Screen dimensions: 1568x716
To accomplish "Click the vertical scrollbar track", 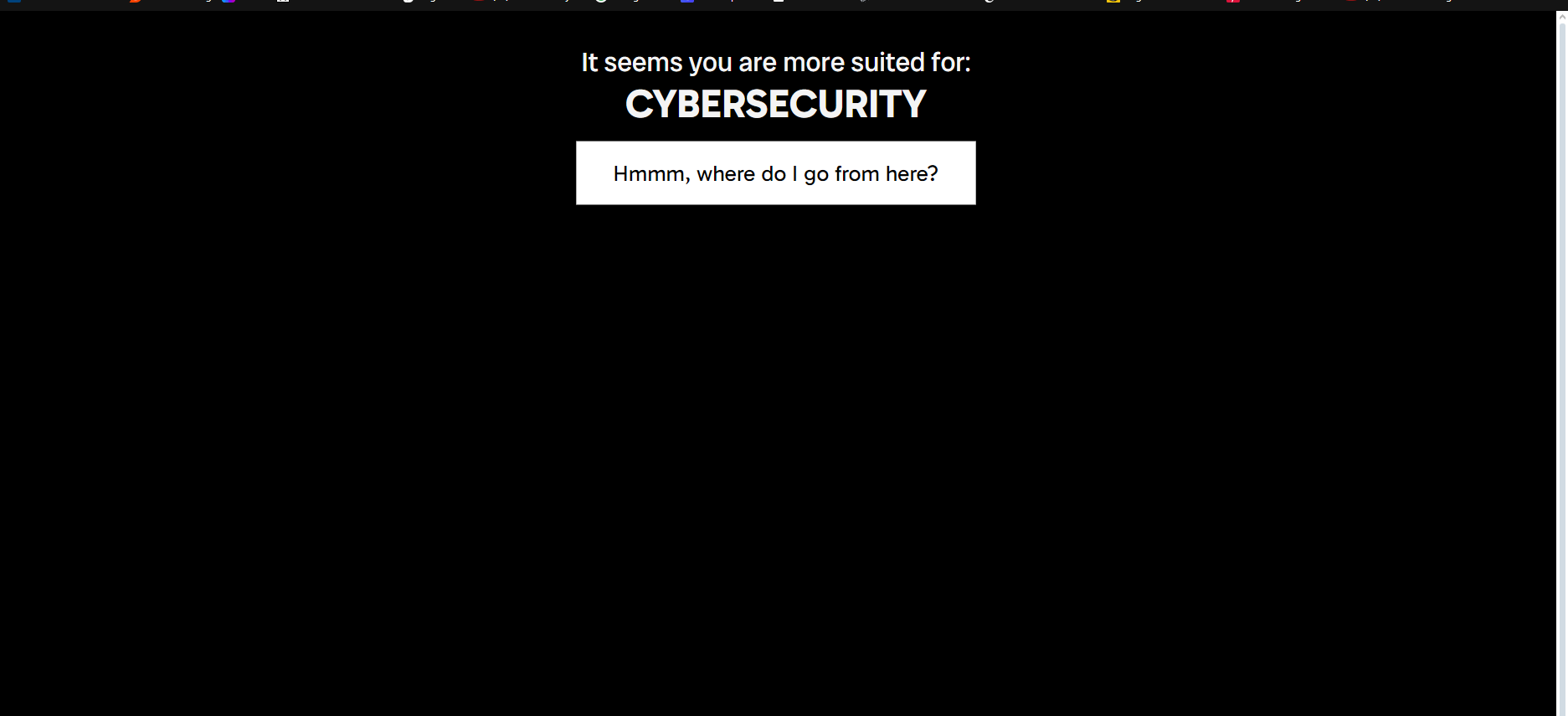I will click(1562, 368).
